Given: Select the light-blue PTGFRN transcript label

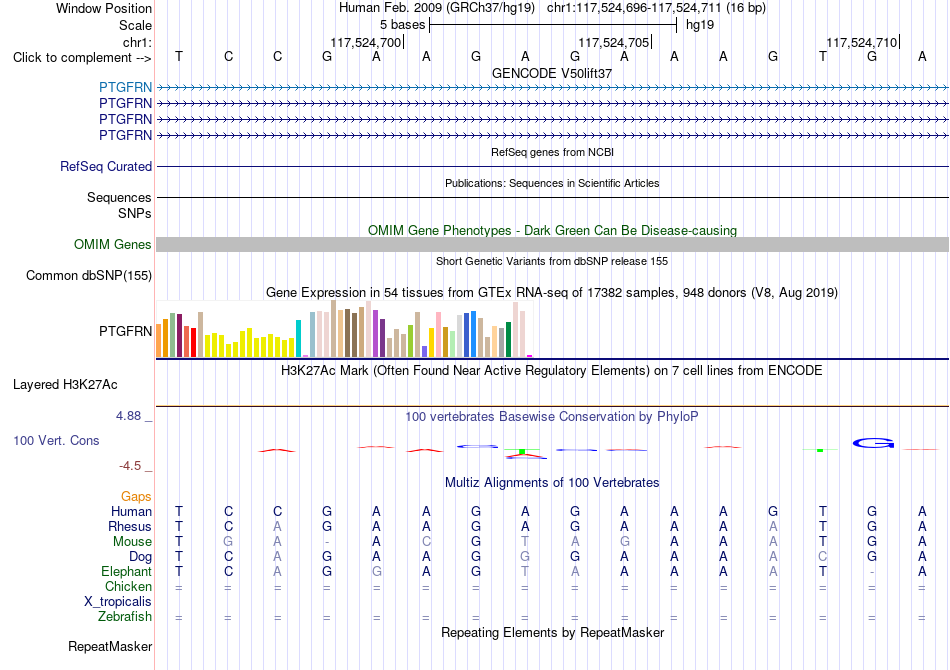Looking at the screenshot, I should (x=125, y=87).
